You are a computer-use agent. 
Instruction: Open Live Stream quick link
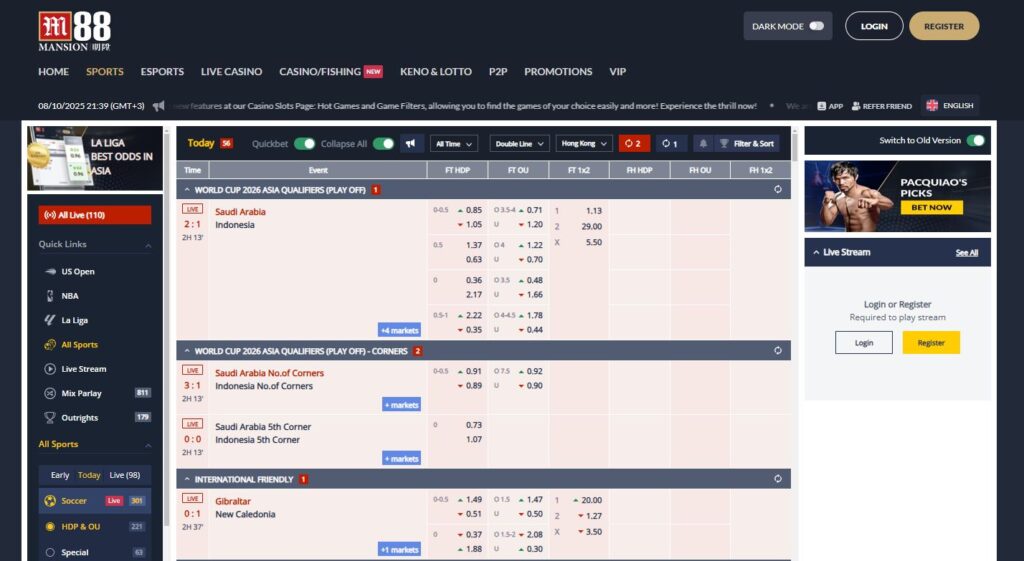pyautogui.click(x=83, y=369)
